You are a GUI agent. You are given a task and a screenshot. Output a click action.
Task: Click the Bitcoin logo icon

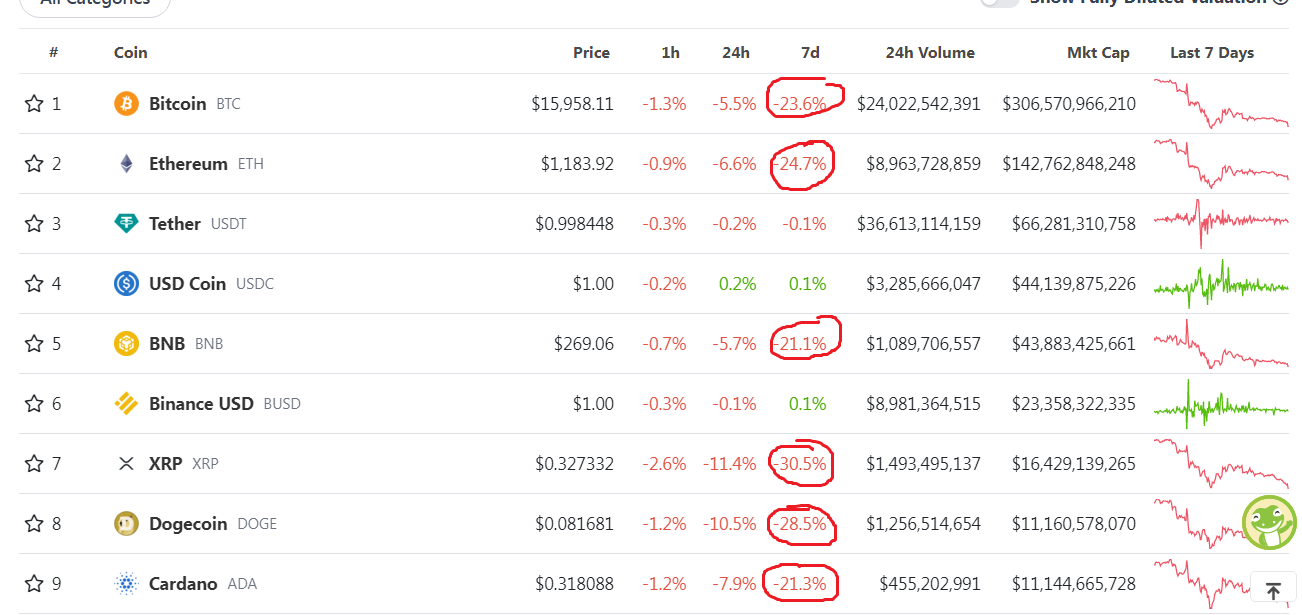(x=126, y=104)
